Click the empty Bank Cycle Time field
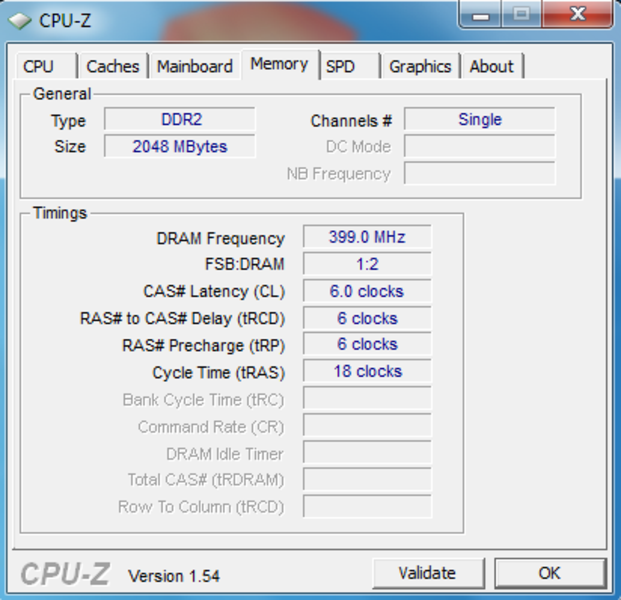Image resolution: width=621 pixels, height=600 pixels. point(367,398)
